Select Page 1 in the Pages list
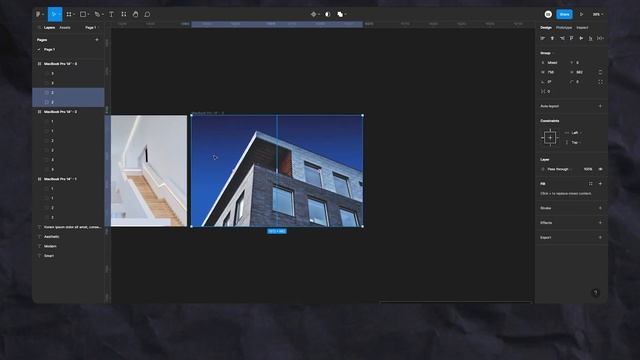Viewport: 640px width, 360px height. (x=49, y=49)
